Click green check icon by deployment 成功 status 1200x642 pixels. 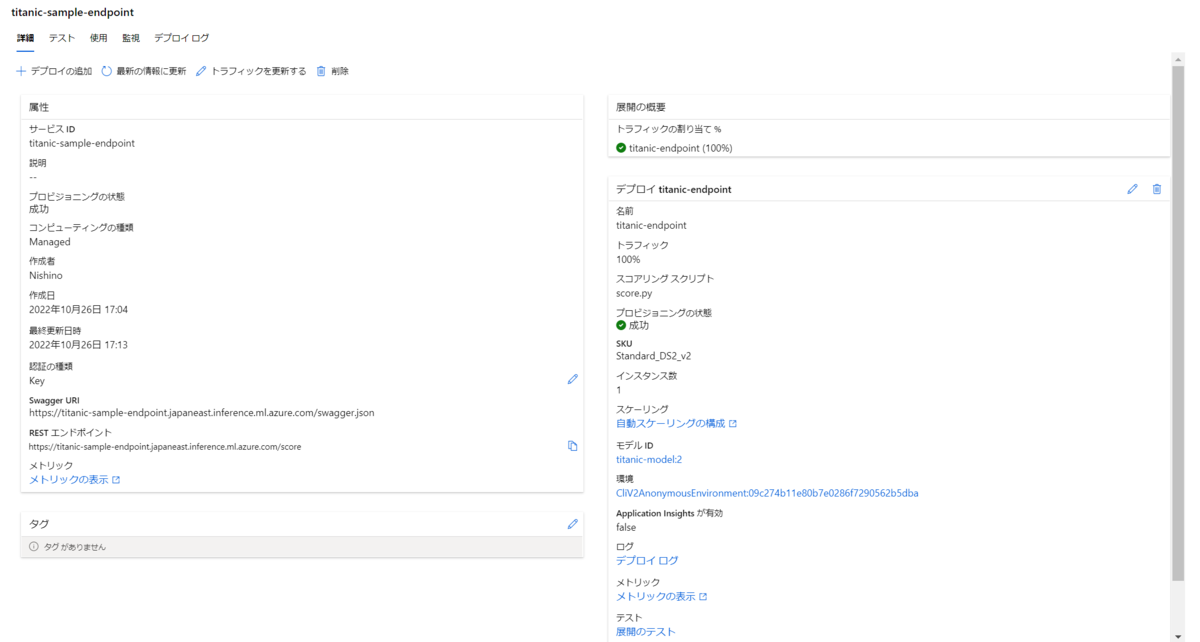[x=621, y=325]
